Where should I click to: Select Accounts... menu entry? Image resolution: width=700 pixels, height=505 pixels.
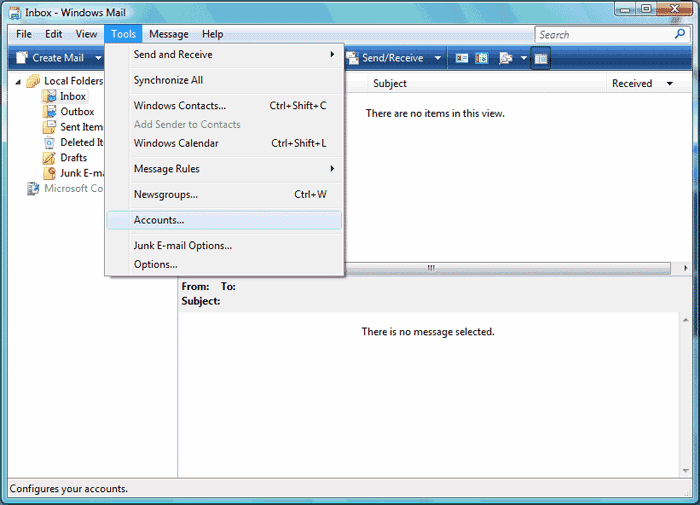pos(225,220)
